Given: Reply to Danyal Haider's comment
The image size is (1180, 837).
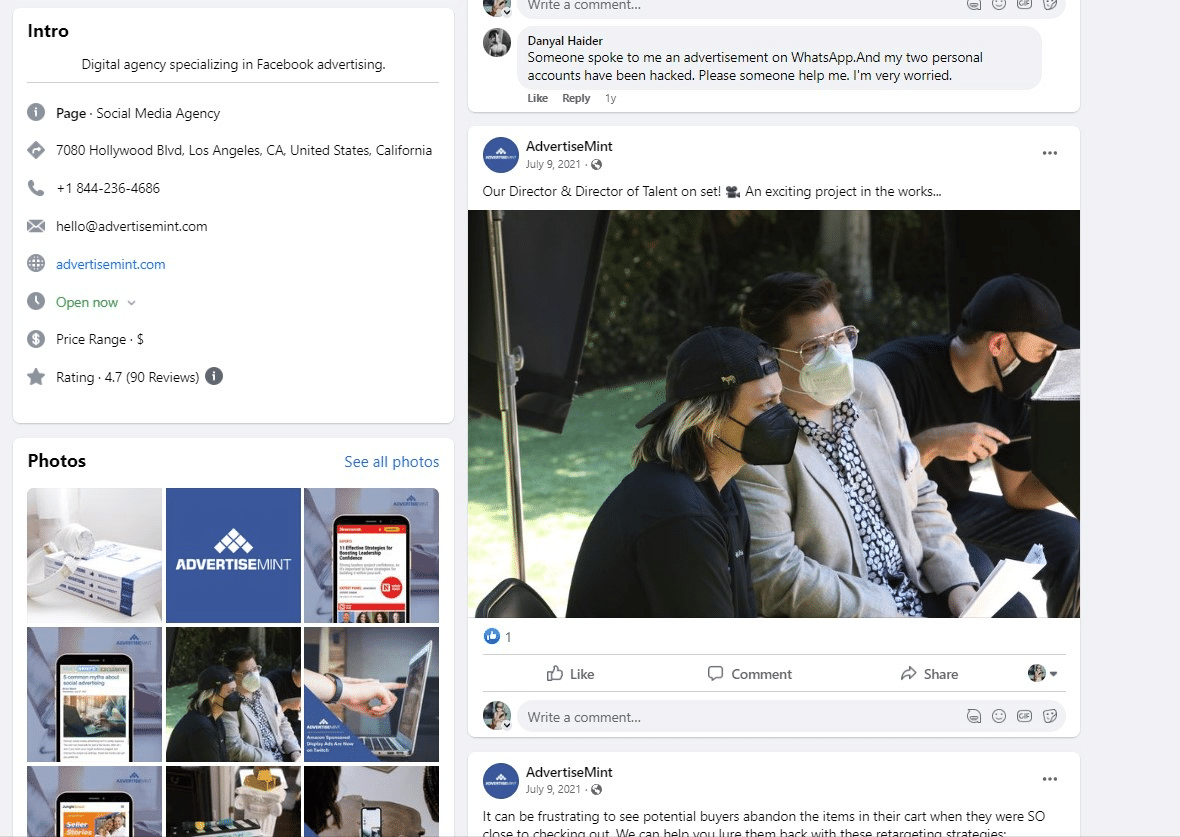Looking at the screenshot, I should (576, 98).
